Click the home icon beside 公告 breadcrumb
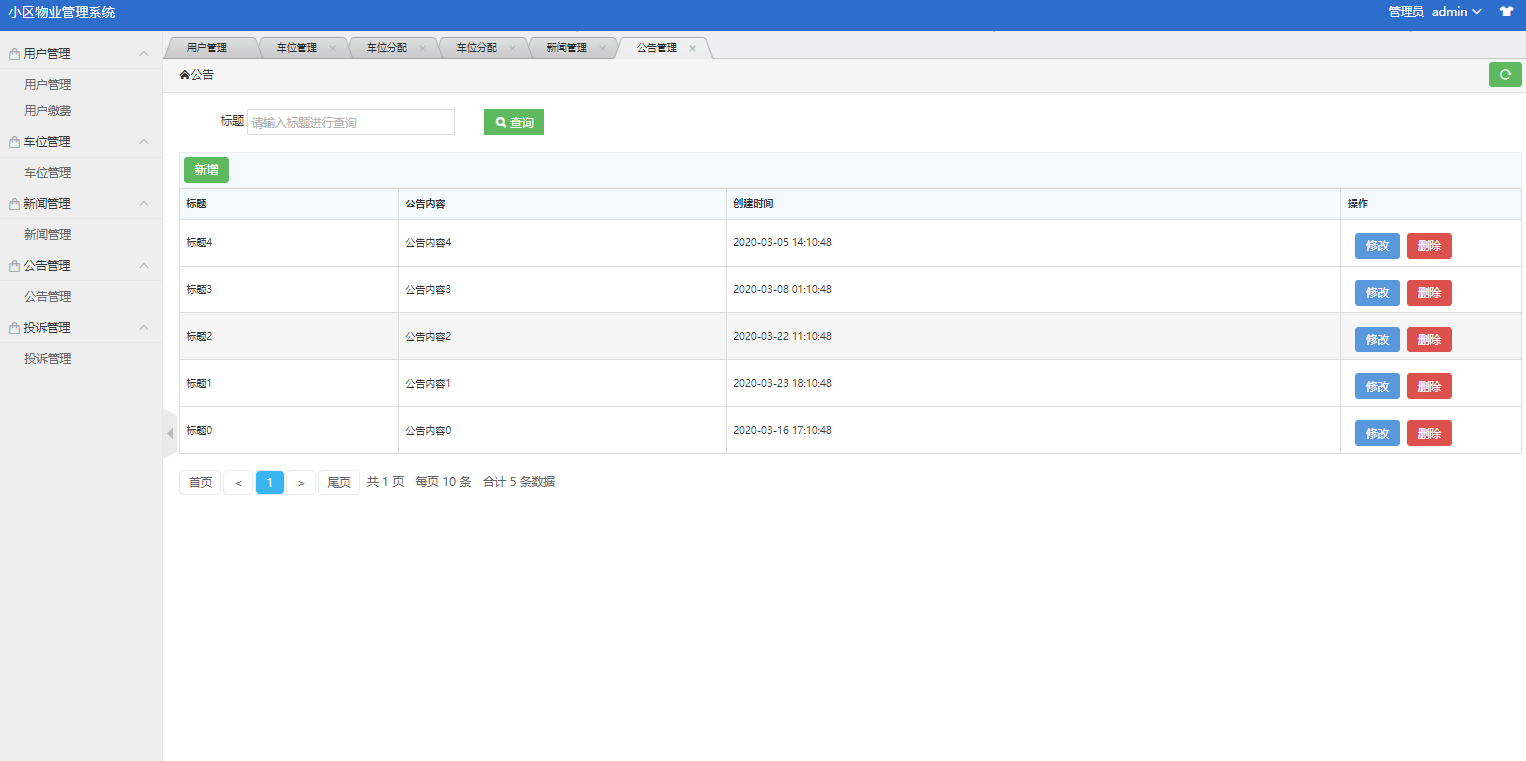The height and width of the screenshot is (761, 1526). tap(184, 74)
